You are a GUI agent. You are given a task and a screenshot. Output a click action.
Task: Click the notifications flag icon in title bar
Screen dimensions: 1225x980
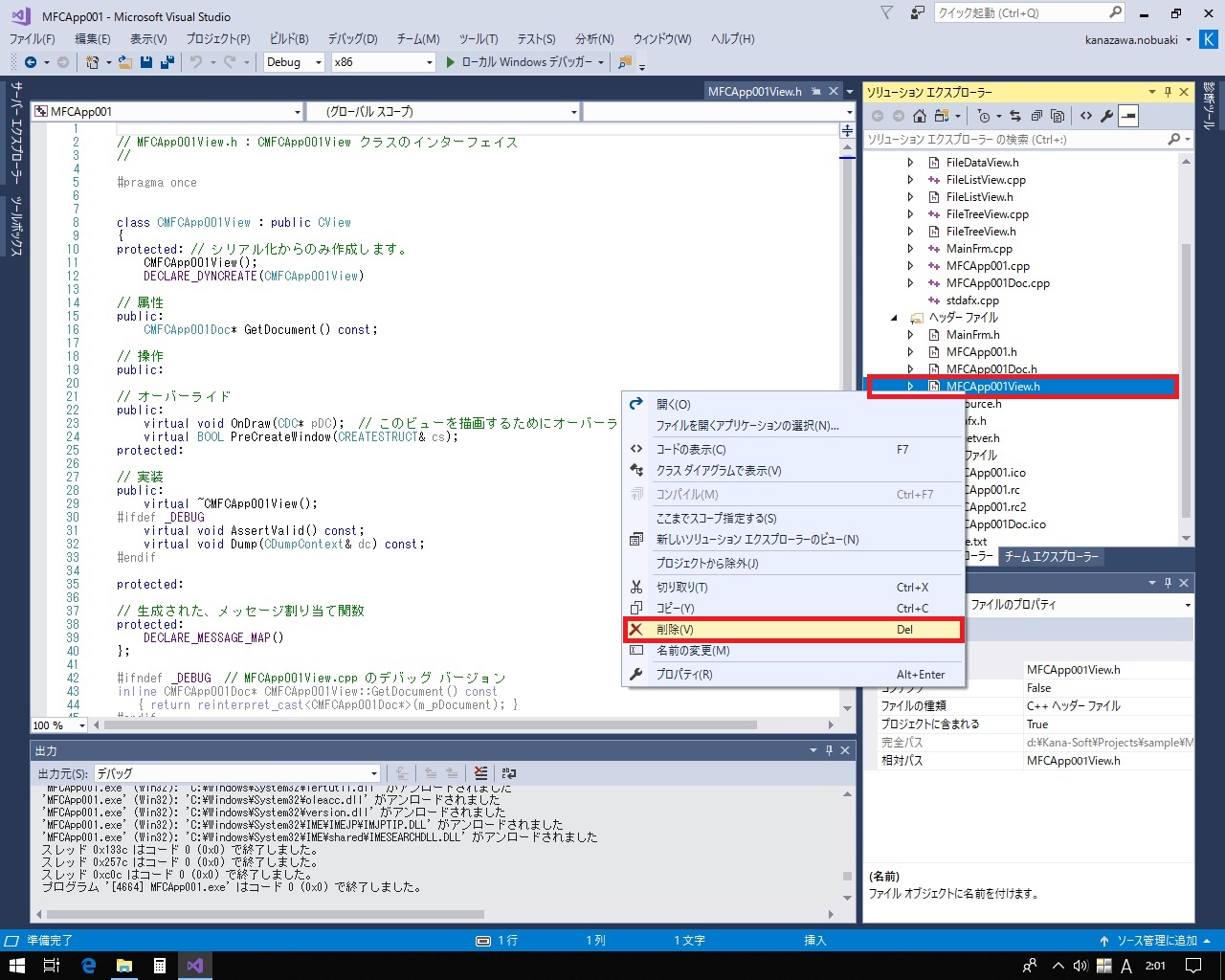tap(886, 13)
